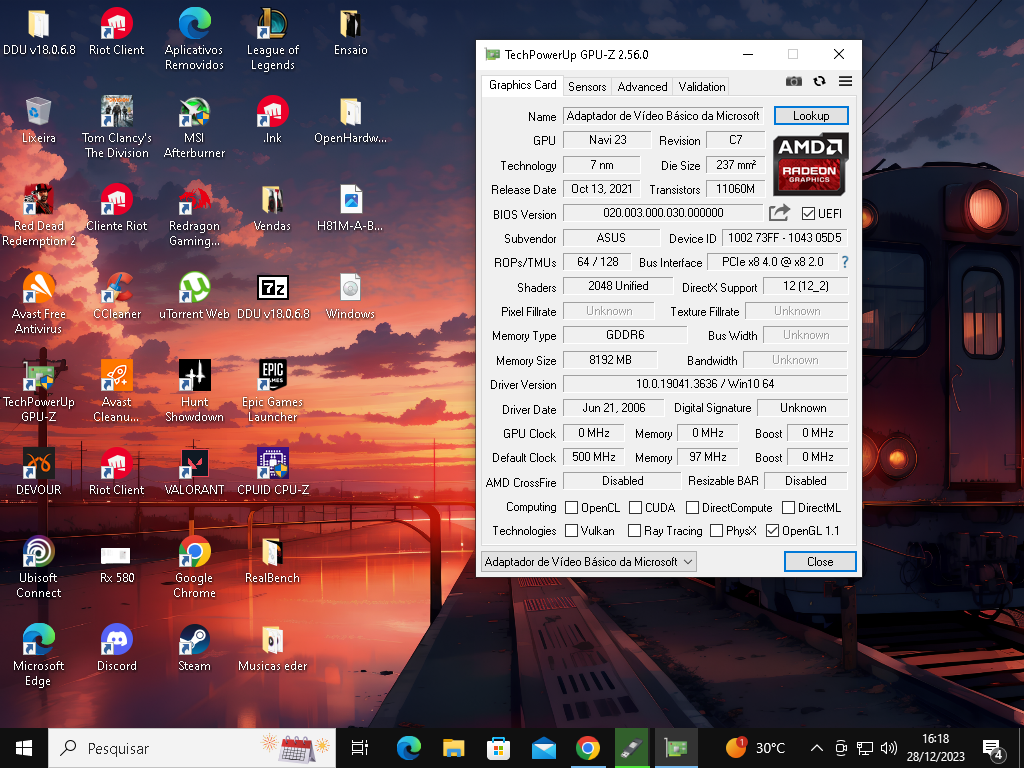Toggle the UEFI checkbox
This screenshot has height=768, width=1024.
(x=808, y=214)
